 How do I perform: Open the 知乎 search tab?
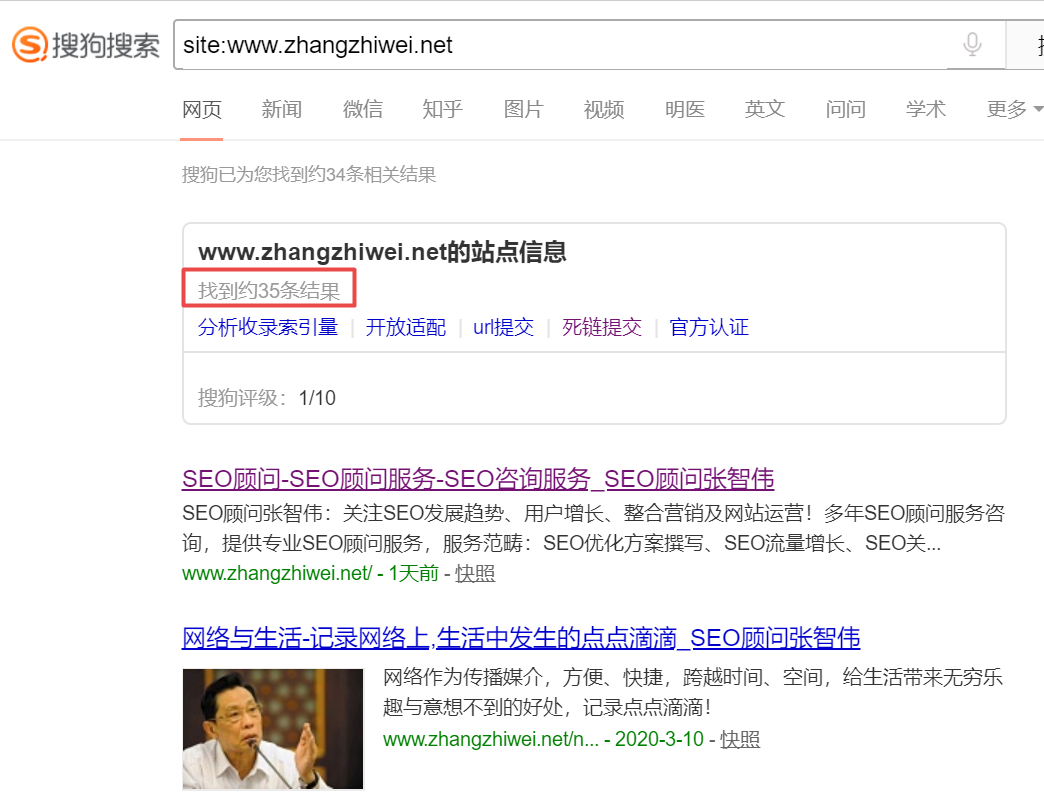[443, 109]
